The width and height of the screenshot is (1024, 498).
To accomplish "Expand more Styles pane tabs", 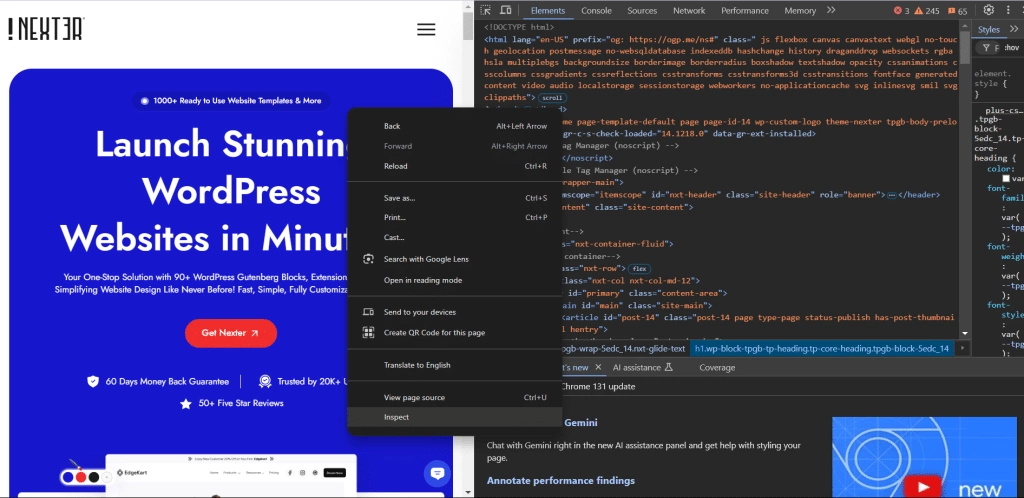I will pos(1014,29).
